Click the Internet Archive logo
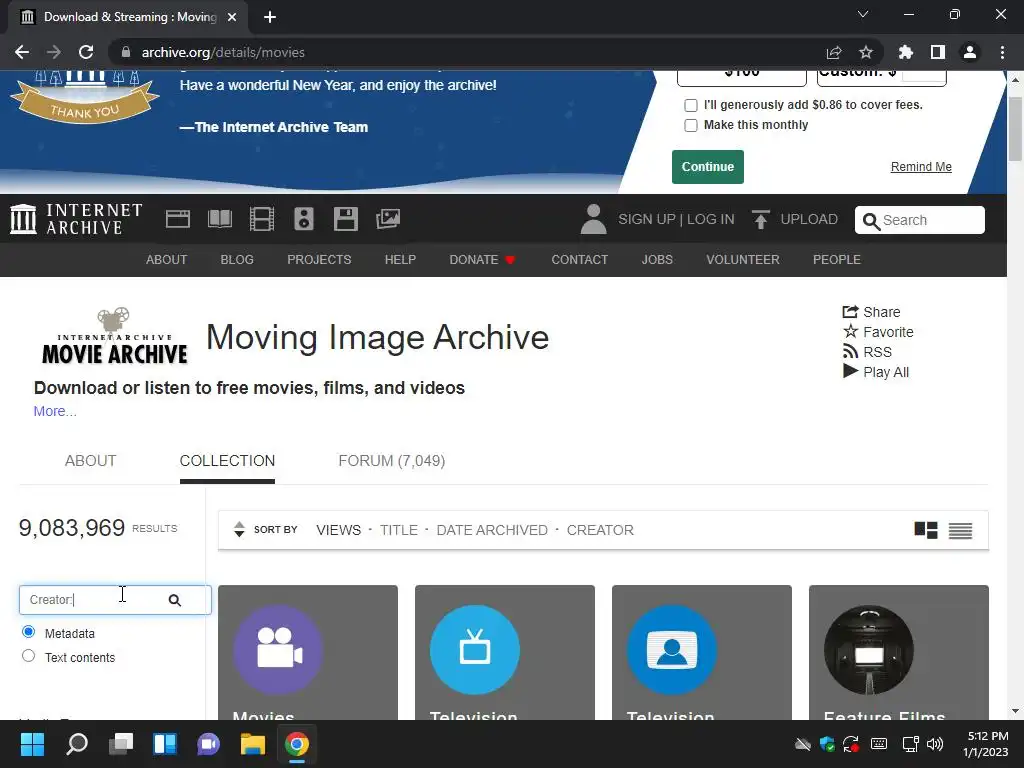 (x=76, y=219)
